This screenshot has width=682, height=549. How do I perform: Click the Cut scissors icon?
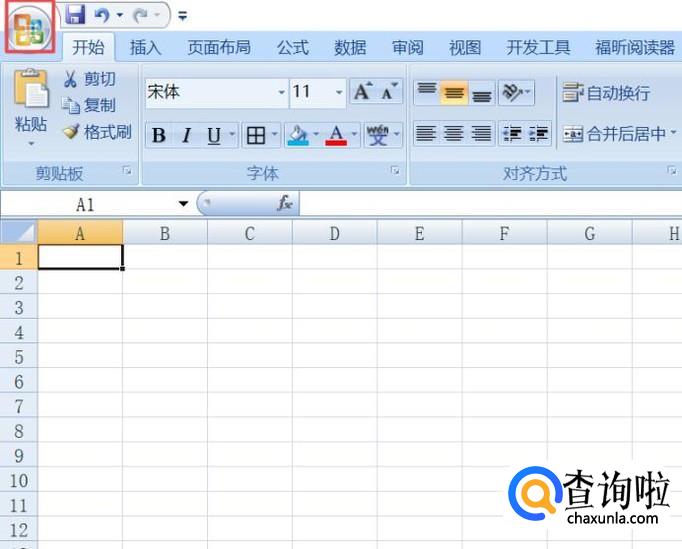71,79
